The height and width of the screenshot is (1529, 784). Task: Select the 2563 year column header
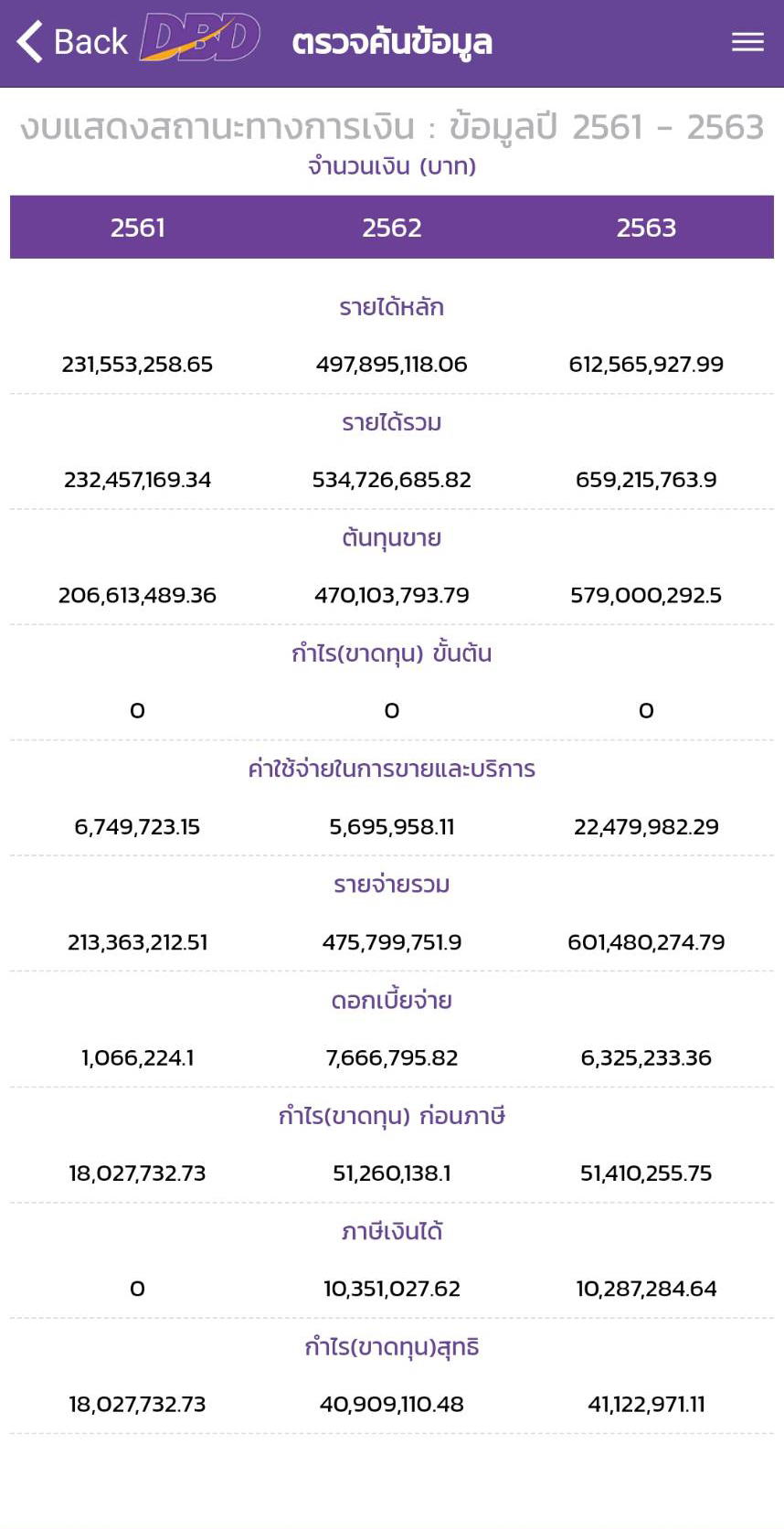pos(646,228)
